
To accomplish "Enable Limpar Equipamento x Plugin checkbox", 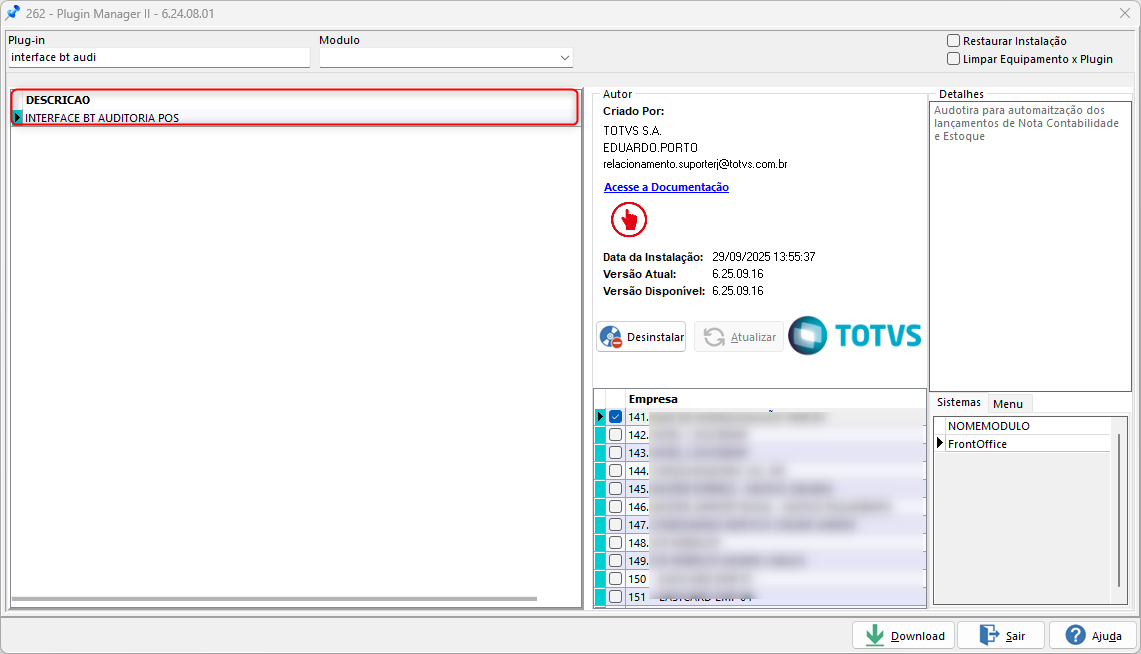I will coord(953,59).
